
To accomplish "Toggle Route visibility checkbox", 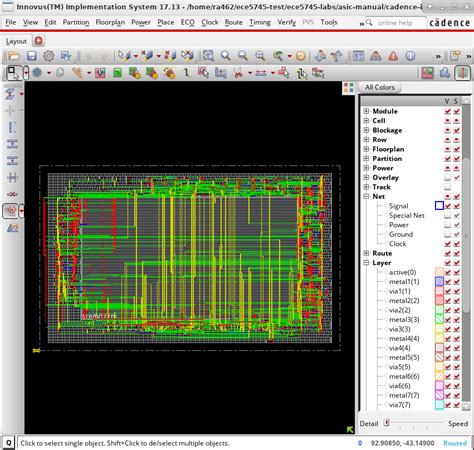I will tap(448, 253).
